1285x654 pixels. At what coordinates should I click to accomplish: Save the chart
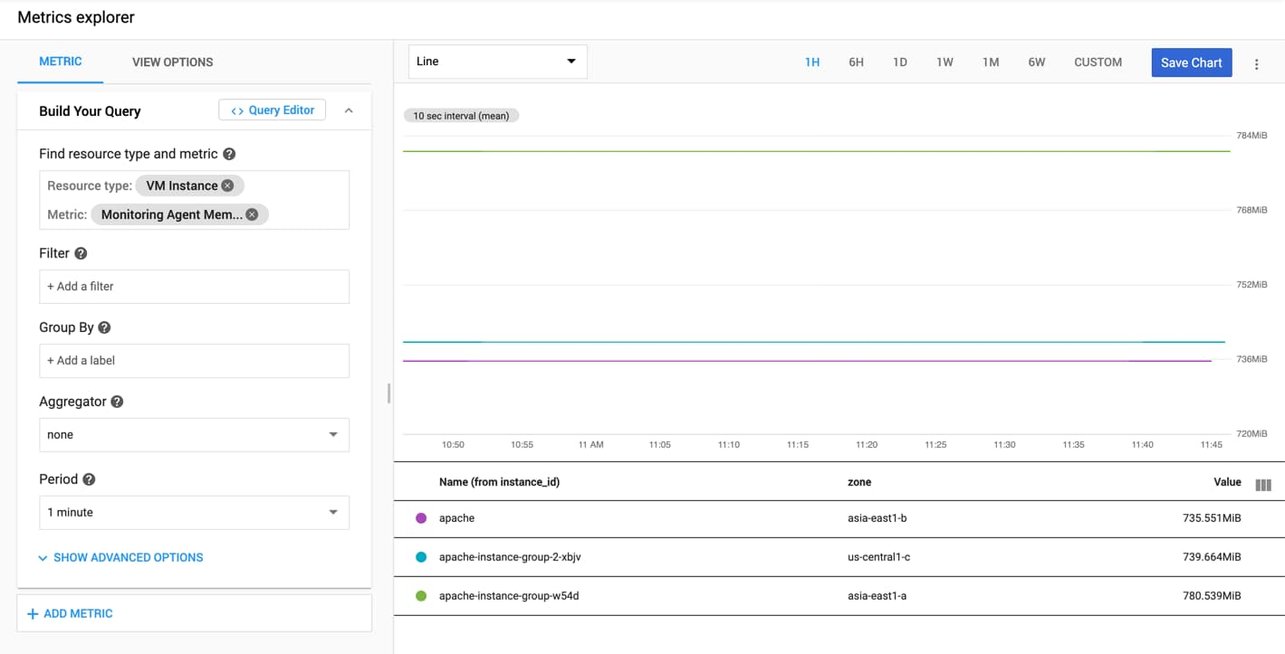point(1191,62)
